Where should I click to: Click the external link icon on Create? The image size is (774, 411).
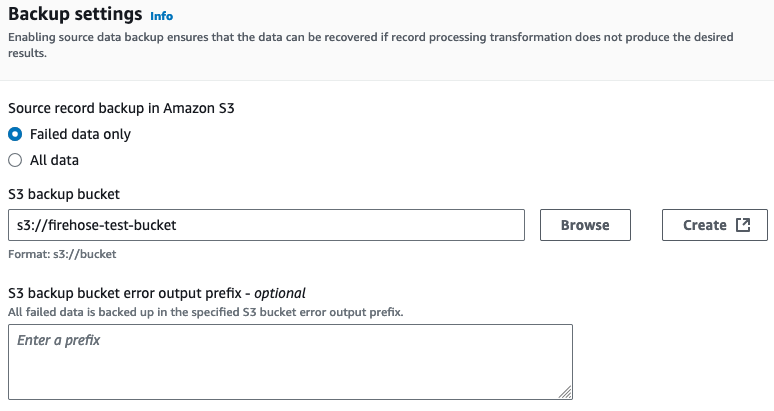pyautogui.click(x=743, y=225)
